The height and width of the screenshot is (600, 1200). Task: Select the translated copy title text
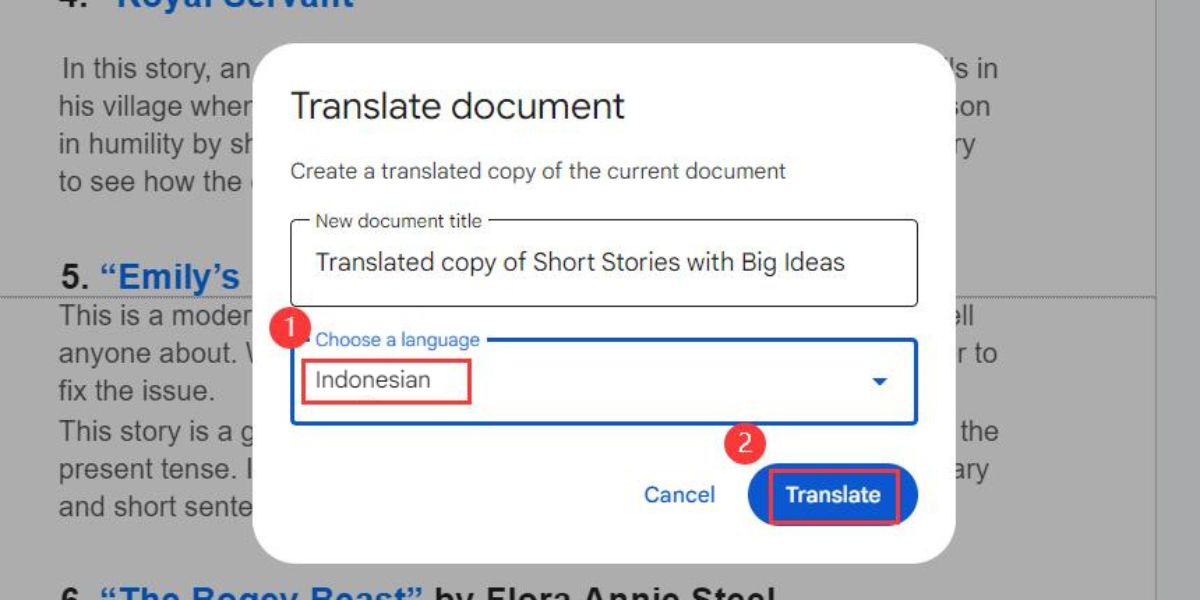point(580,262)
